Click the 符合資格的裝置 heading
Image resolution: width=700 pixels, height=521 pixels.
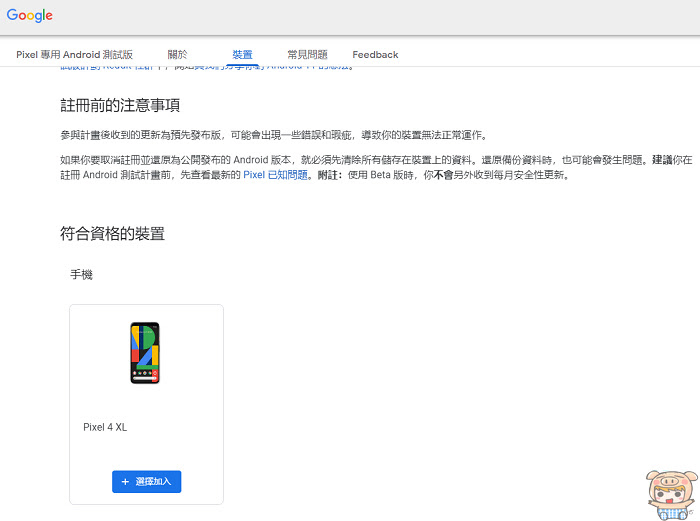tap(112, 233)
